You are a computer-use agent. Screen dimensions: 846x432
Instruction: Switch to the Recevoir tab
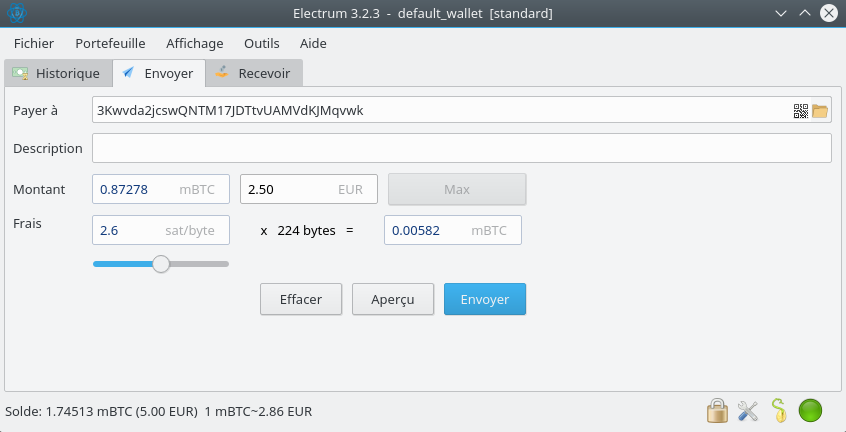point(254,73)
